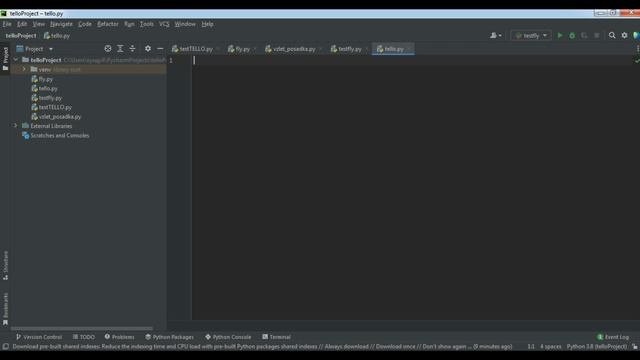
Task: Run the testfly configuration
Action: pyautogui.click(x=560, y=36)
